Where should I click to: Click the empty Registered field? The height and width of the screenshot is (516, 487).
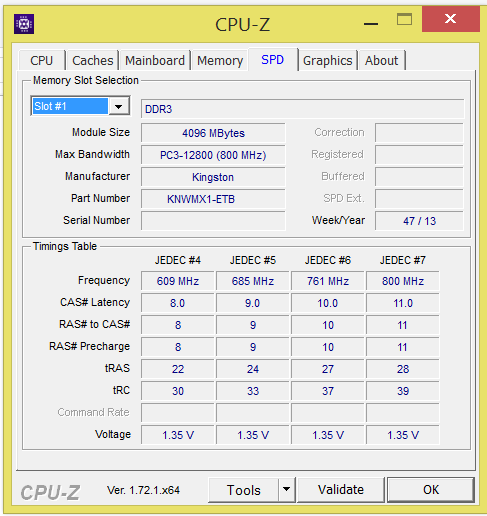pyautogui.click(x=419, y=155)
